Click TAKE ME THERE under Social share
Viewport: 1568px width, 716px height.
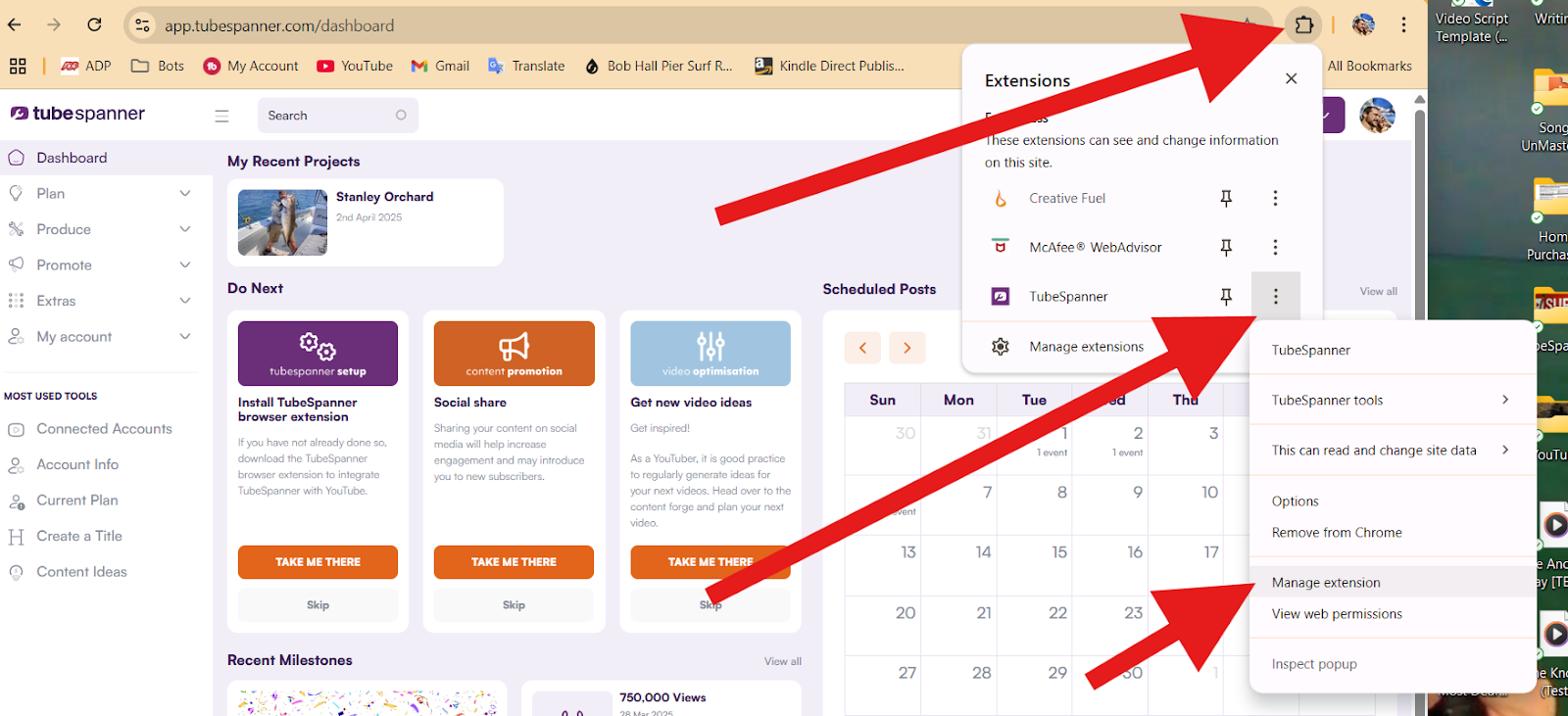click(514, 562)
